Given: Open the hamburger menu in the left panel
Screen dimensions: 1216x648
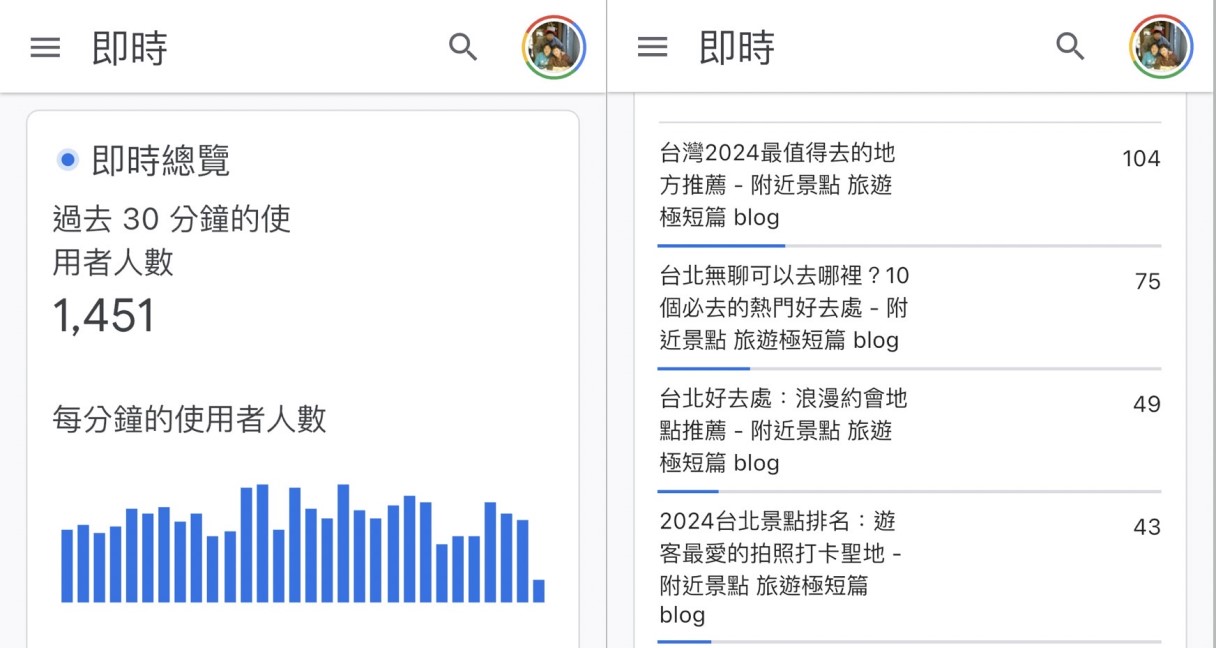Looking at the screenshot, I should (x=45, y=47).
